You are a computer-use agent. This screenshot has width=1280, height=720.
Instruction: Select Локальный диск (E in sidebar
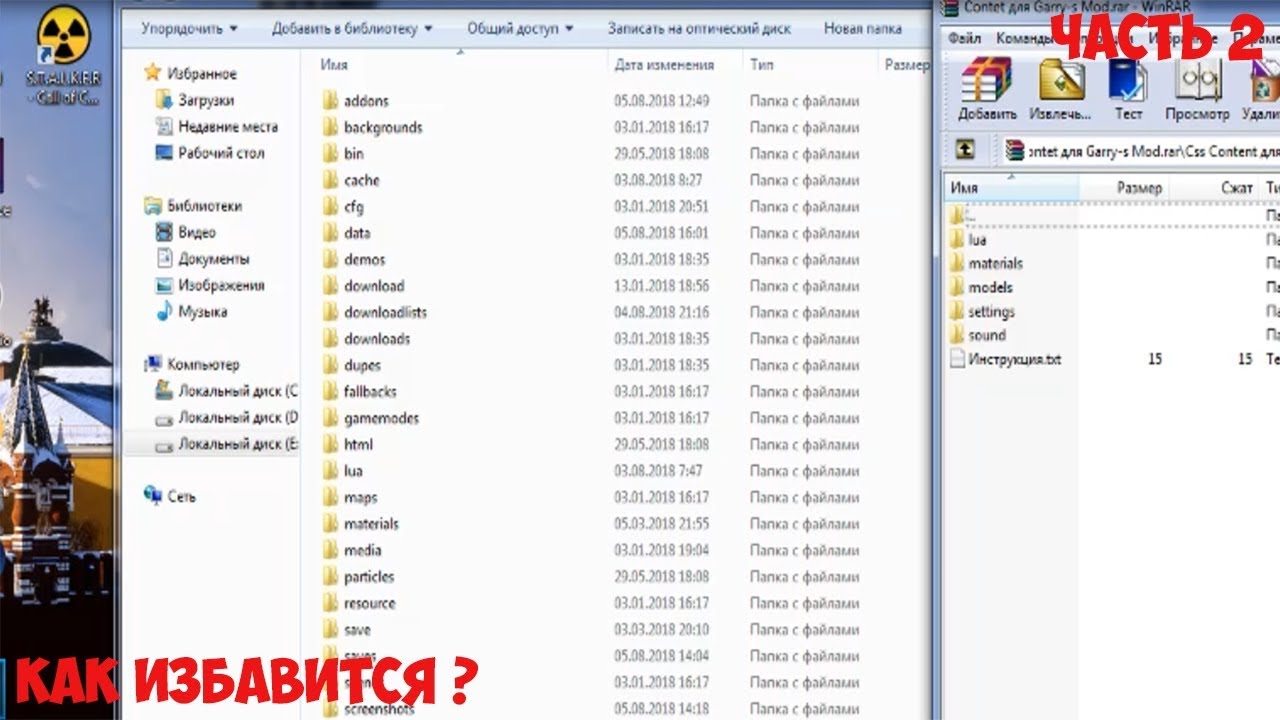click(226, 444)
